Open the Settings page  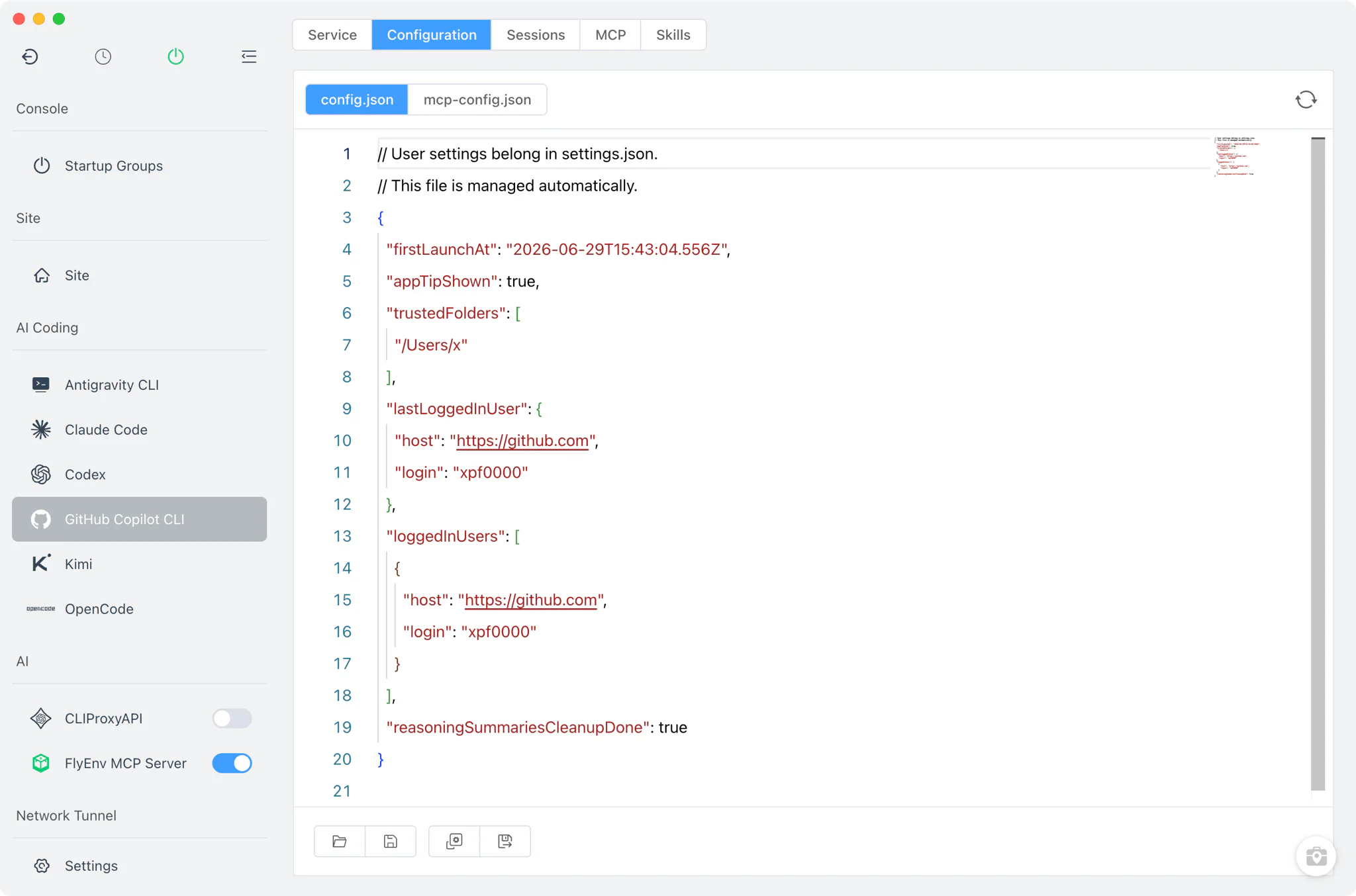140,866
